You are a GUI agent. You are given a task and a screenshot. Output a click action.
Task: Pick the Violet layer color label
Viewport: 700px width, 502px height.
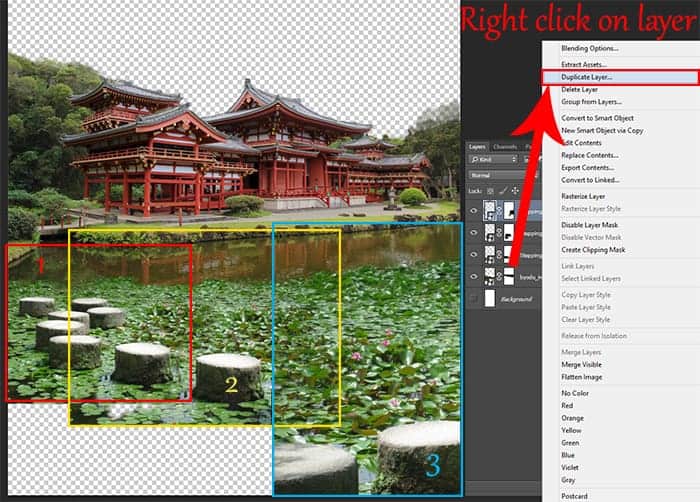(570, 468)
